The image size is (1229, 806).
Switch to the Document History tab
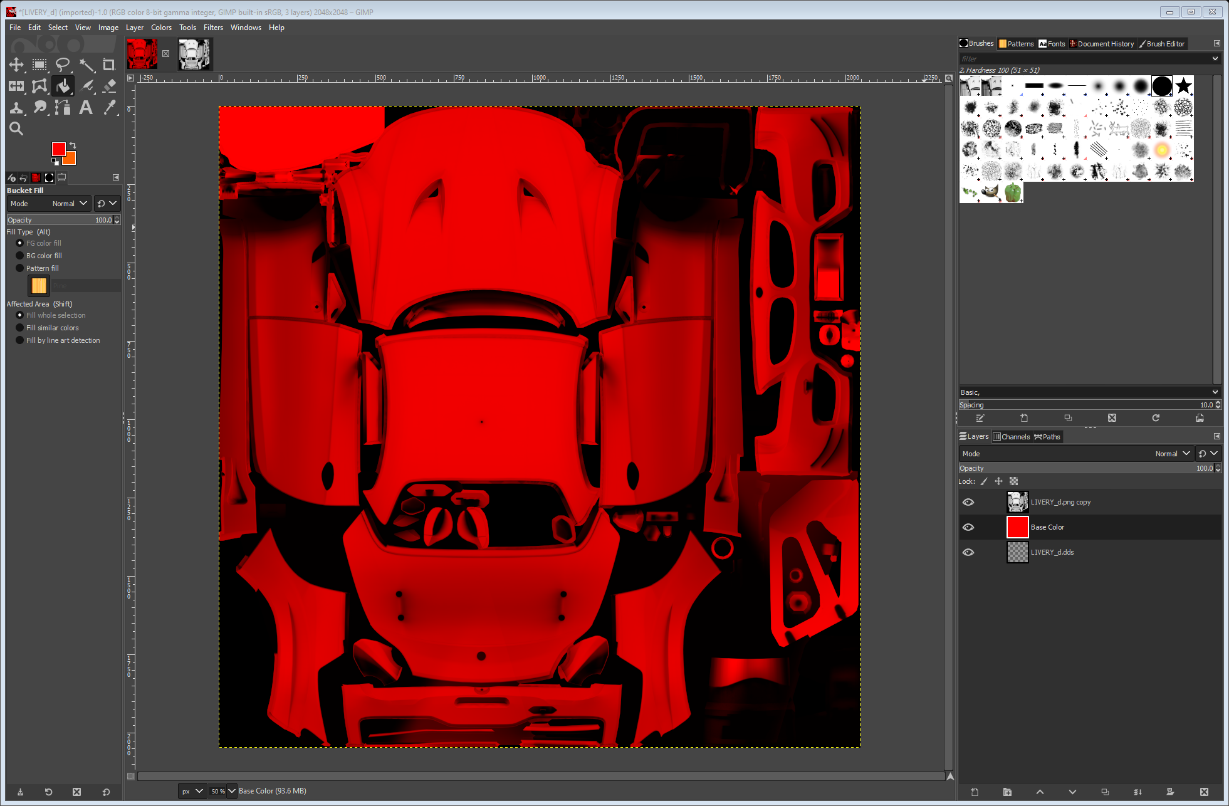click(1102, 43)
